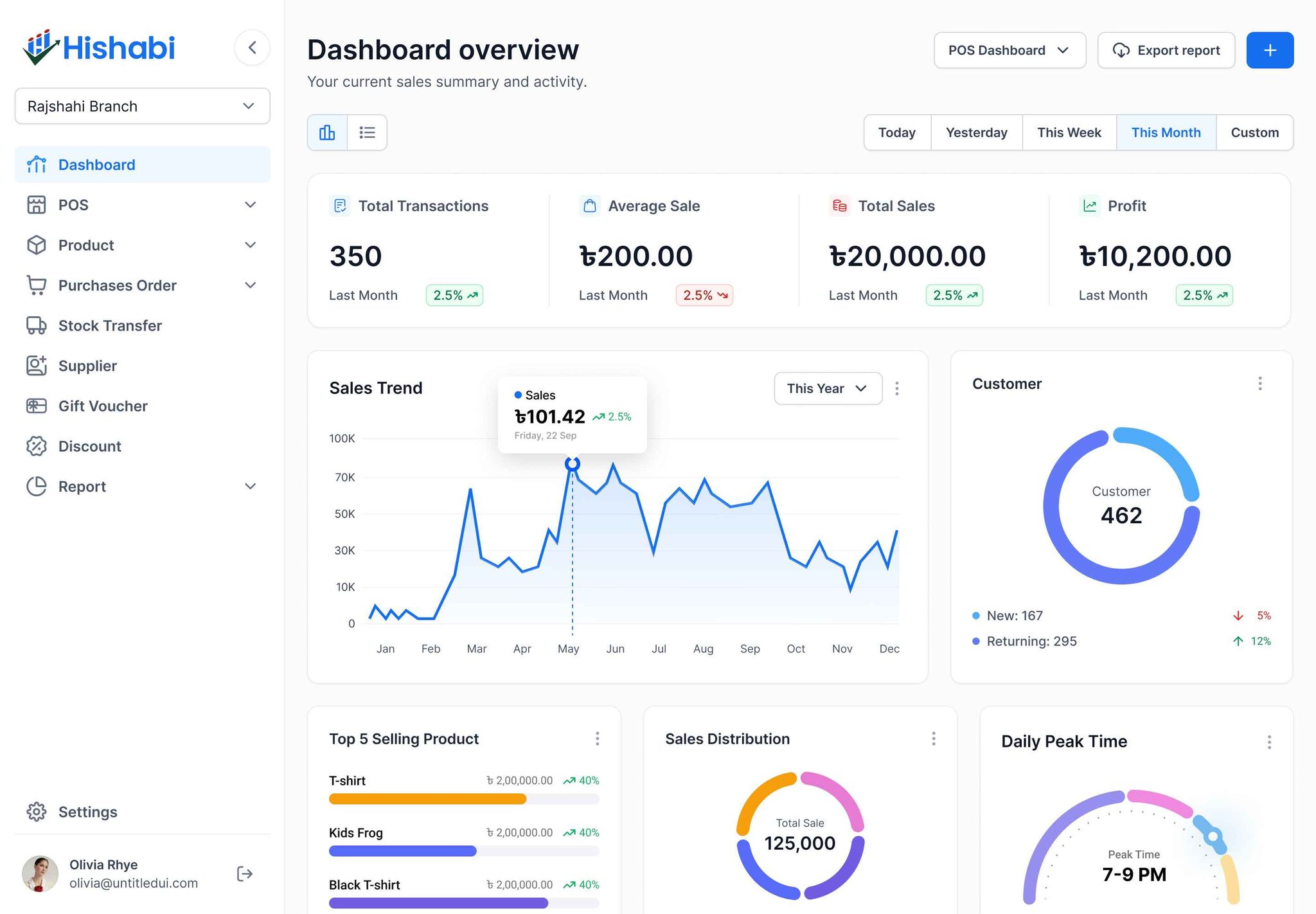Switch to list view in the view toggle
Image resolution: width=1316 pixels, height=914 pixels.
[367, 132]
